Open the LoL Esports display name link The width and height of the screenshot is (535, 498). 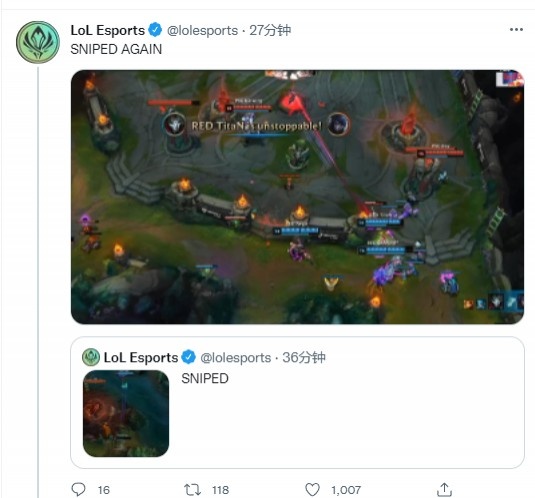(x=107, y=30)
